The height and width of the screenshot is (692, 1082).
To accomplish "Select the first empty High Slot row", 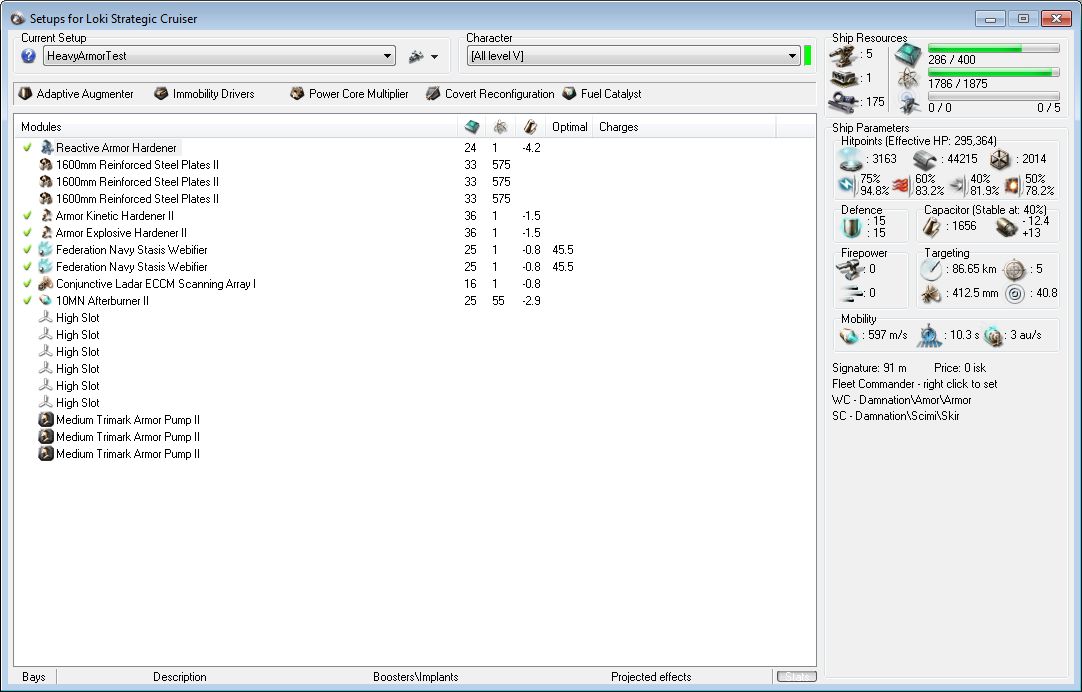I will point(415,318).
